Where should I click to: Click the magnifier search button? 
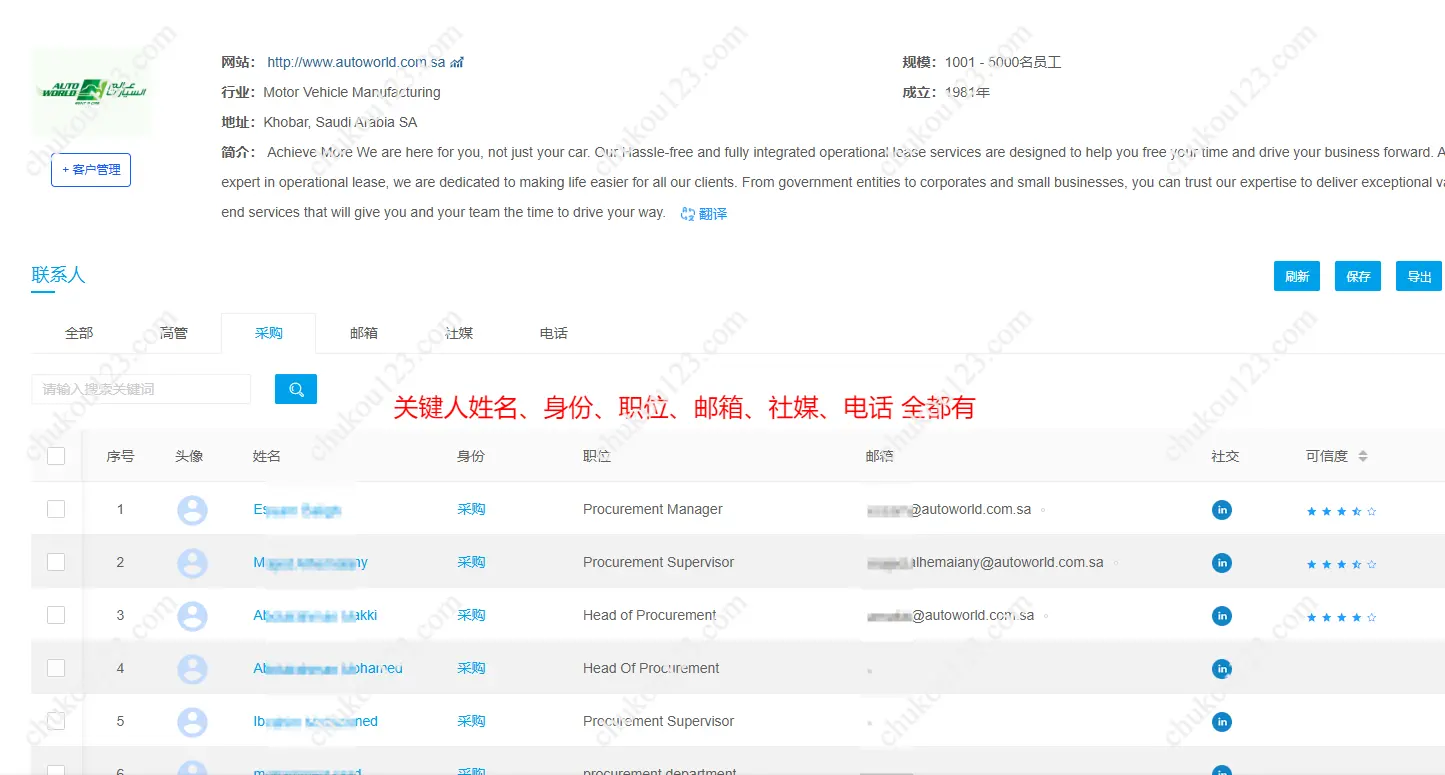[x=296, y=390]
